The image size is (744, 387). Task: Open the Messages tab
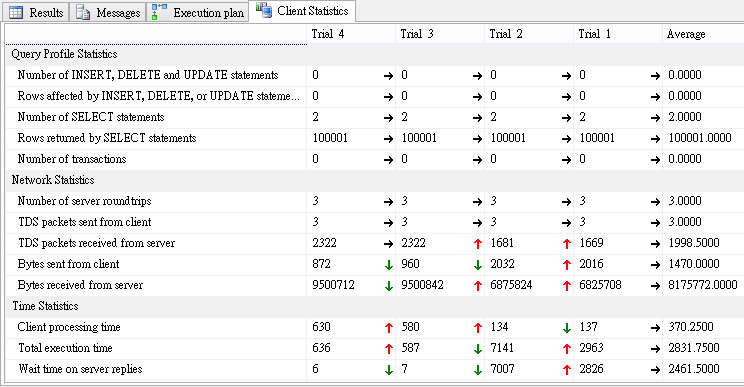(108, 12)
